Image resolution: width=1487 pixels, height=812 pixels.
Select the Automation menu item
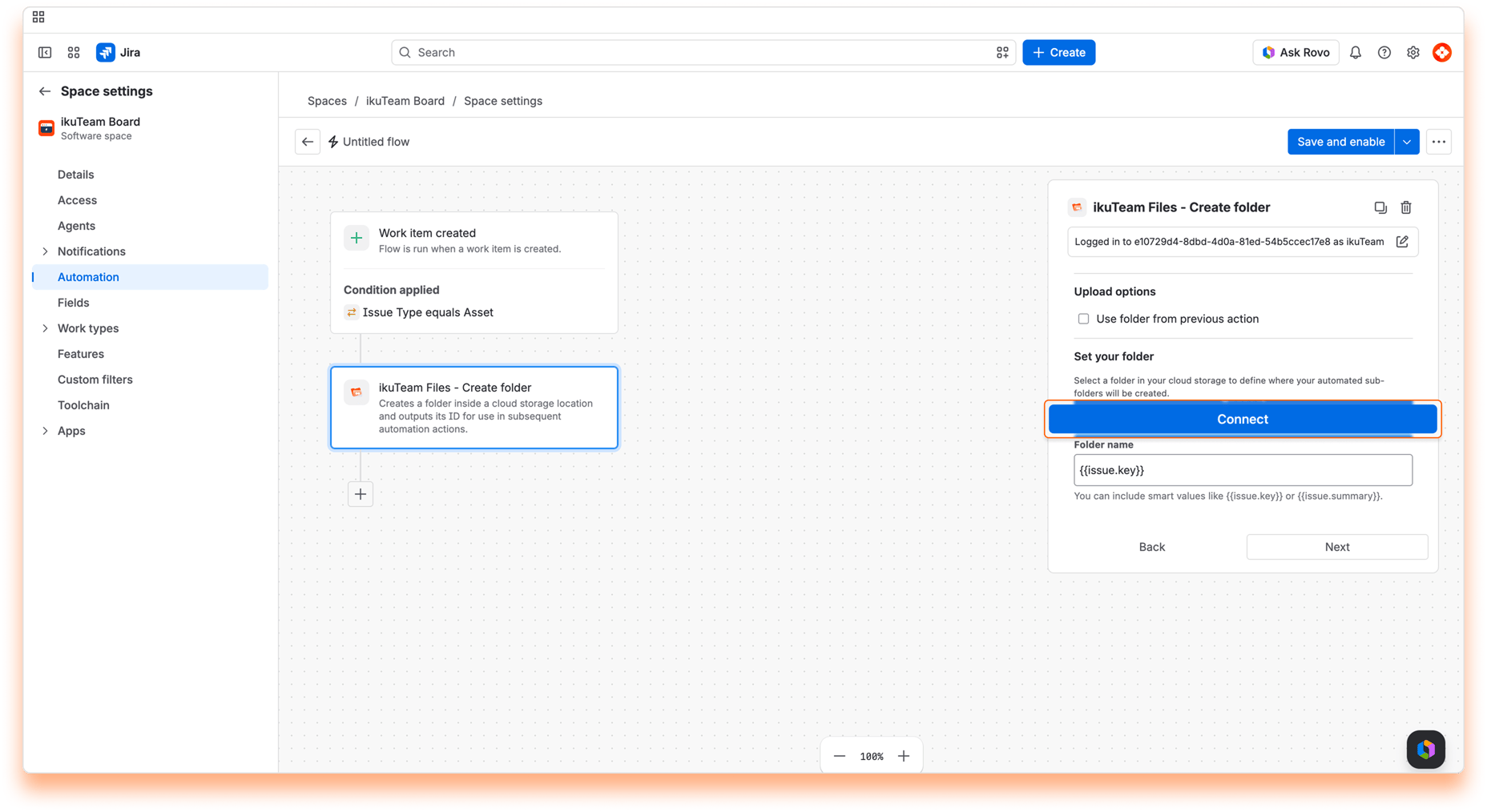pos(151,277)
